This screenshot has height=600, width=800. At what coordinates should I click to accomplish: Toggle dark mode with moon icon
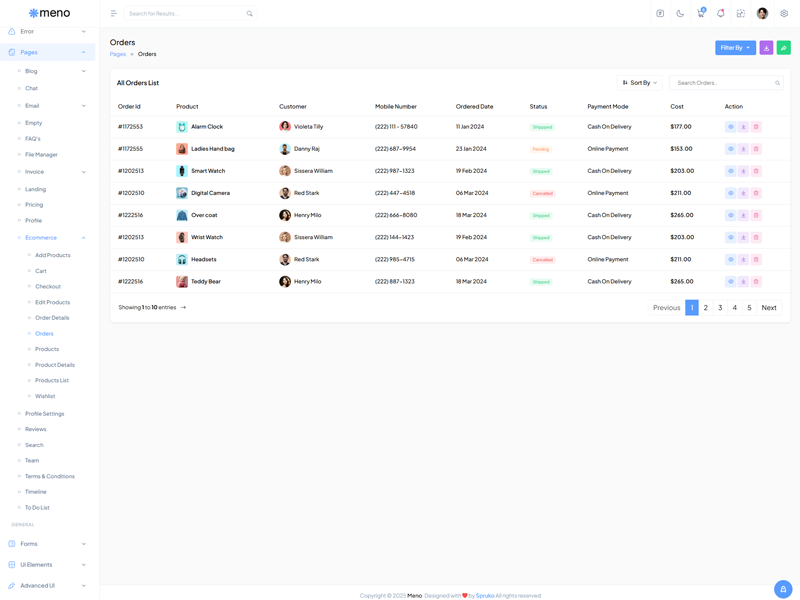[680, 14]
